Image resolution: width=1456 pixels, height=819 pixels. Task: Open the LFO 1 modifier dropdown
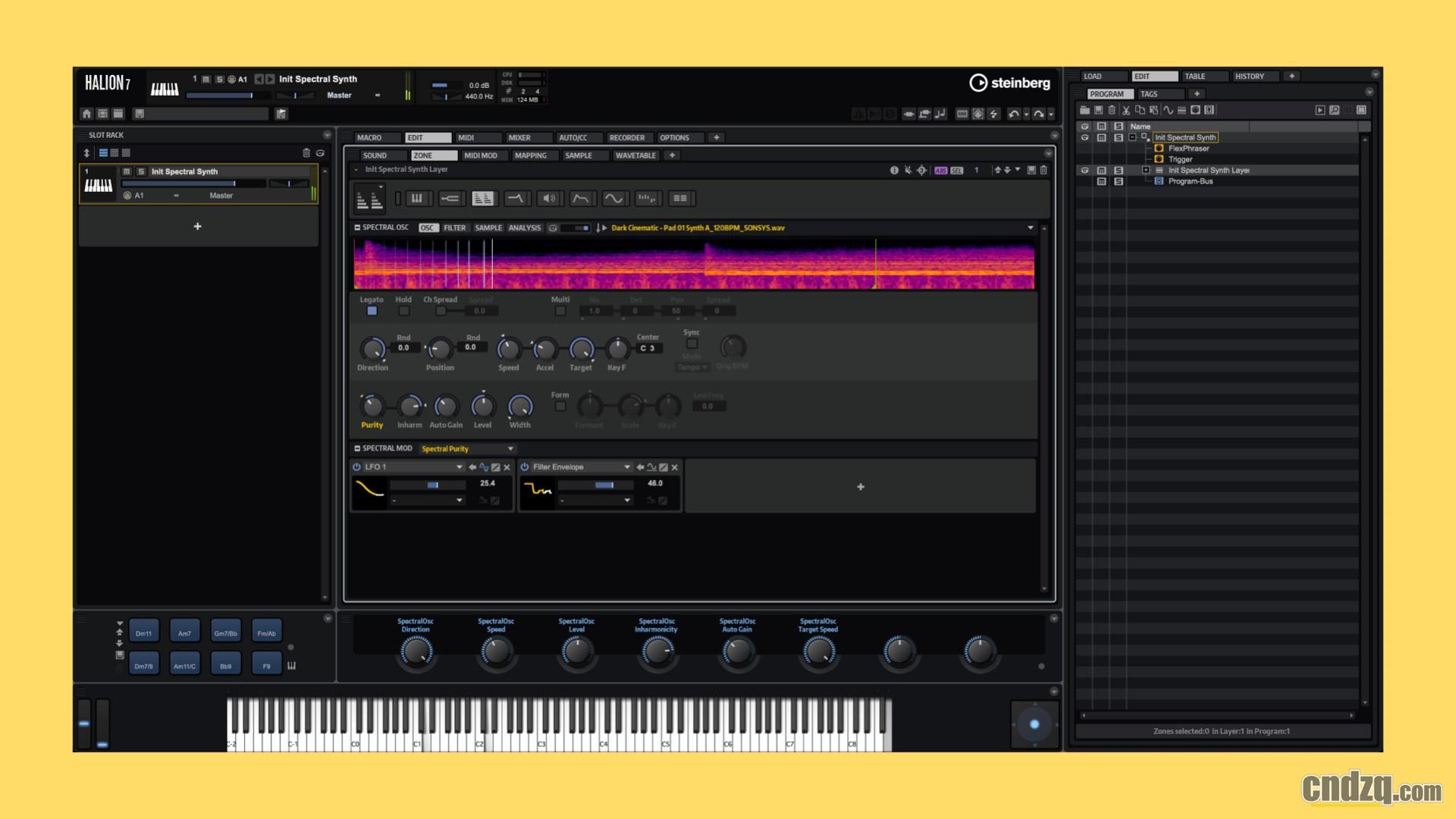click(x=428, y=500)
